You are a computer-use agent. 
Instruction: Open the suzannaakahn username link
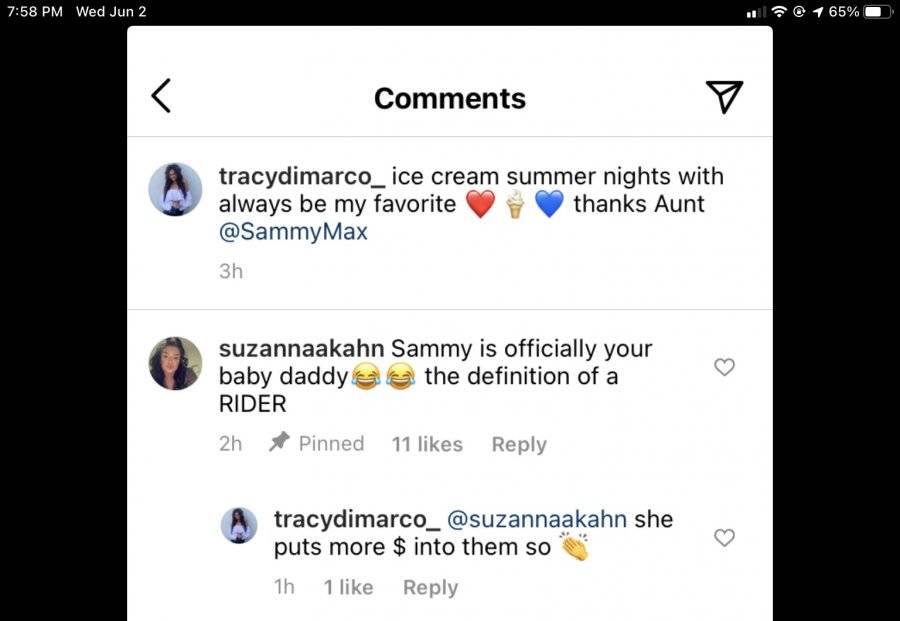click(x=301, y=348)
